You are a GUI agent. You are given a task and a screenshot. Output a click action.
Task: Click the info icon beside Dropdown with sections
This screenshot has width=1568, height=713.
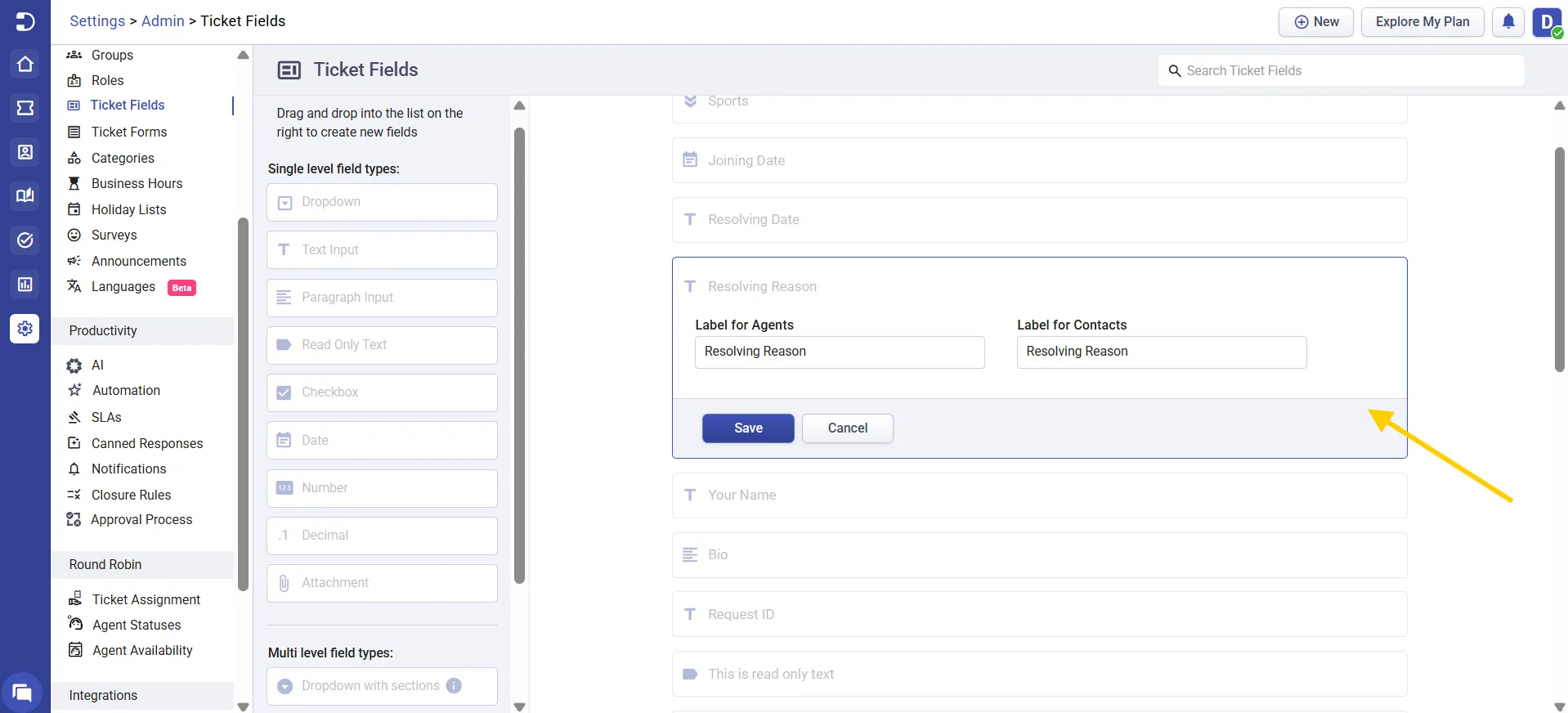coord(454,685)
